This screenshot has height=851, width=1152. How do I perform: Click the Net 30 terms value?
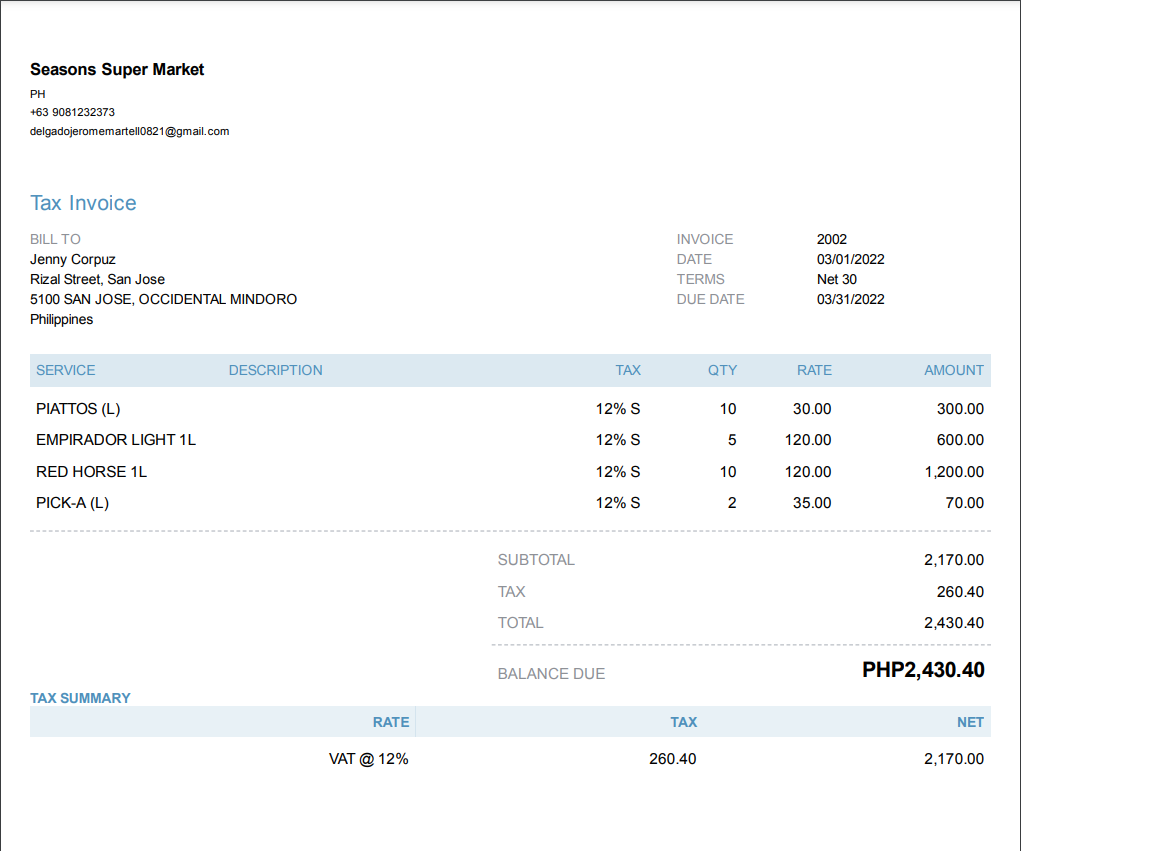(x=836, y=279)
